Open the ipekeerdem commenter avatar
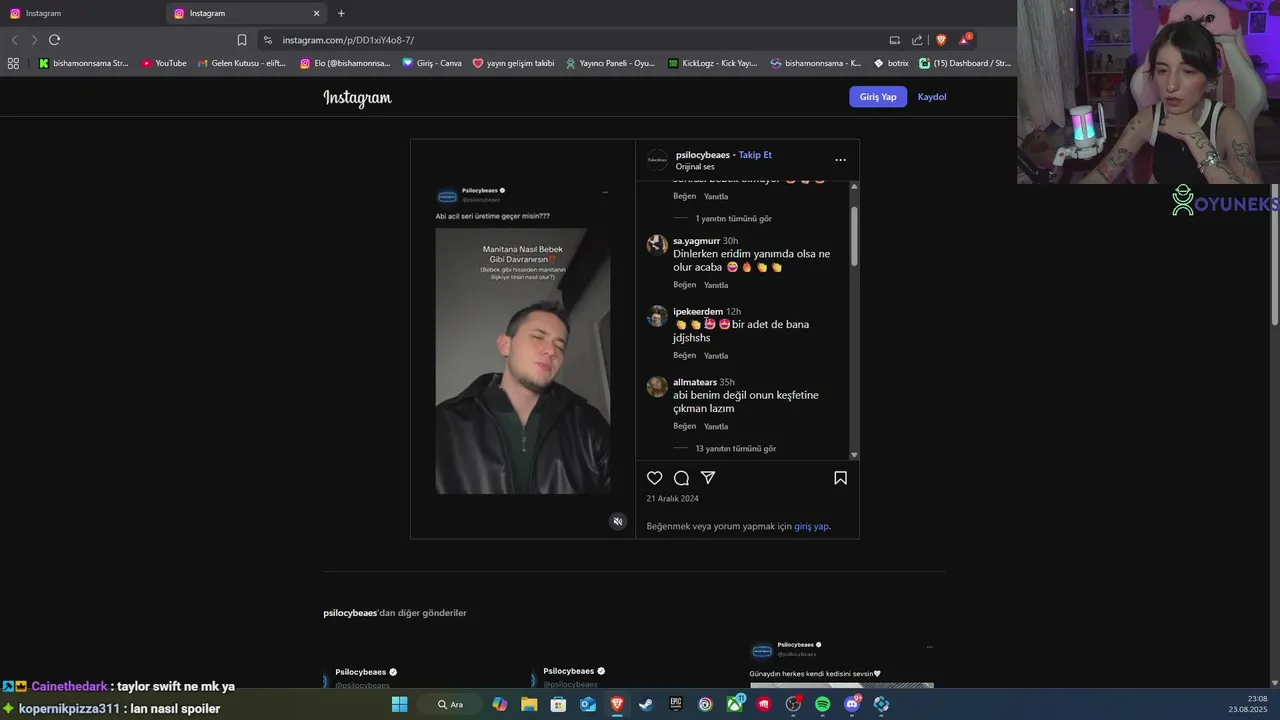The width and height of the screenshot is (1280, 720). [657, 316]
